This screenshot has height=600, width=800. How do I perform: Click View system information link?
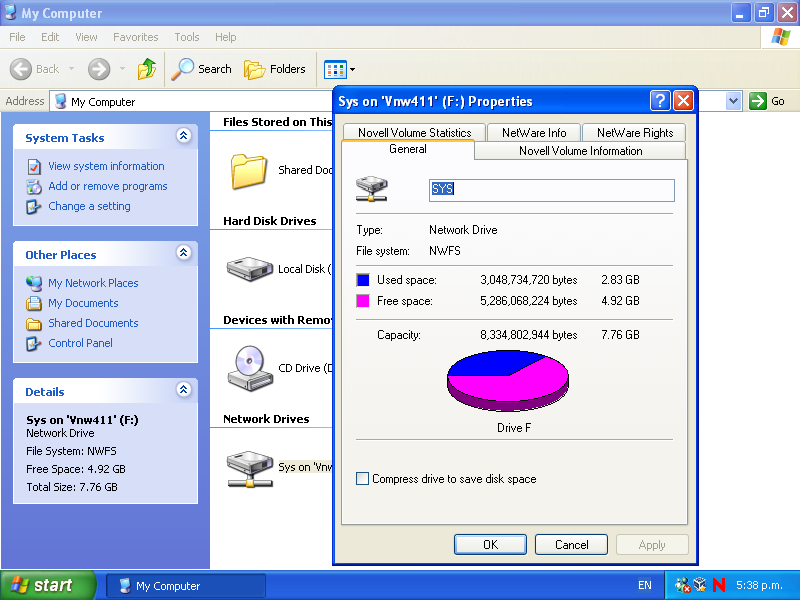click(106, 166)
